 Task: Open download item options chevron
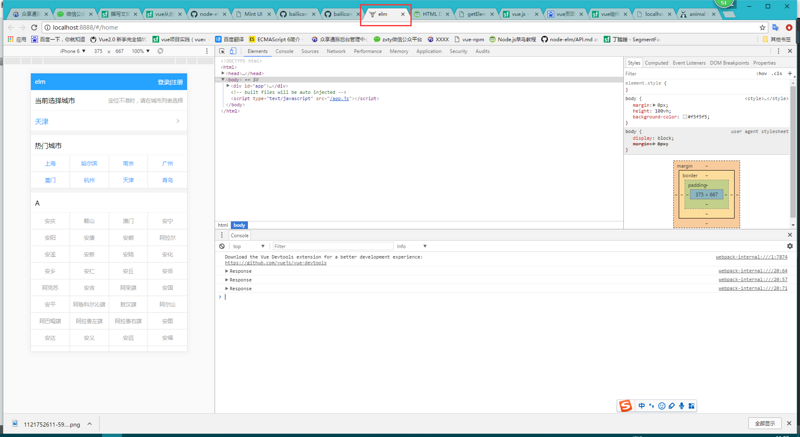point(90,424)
